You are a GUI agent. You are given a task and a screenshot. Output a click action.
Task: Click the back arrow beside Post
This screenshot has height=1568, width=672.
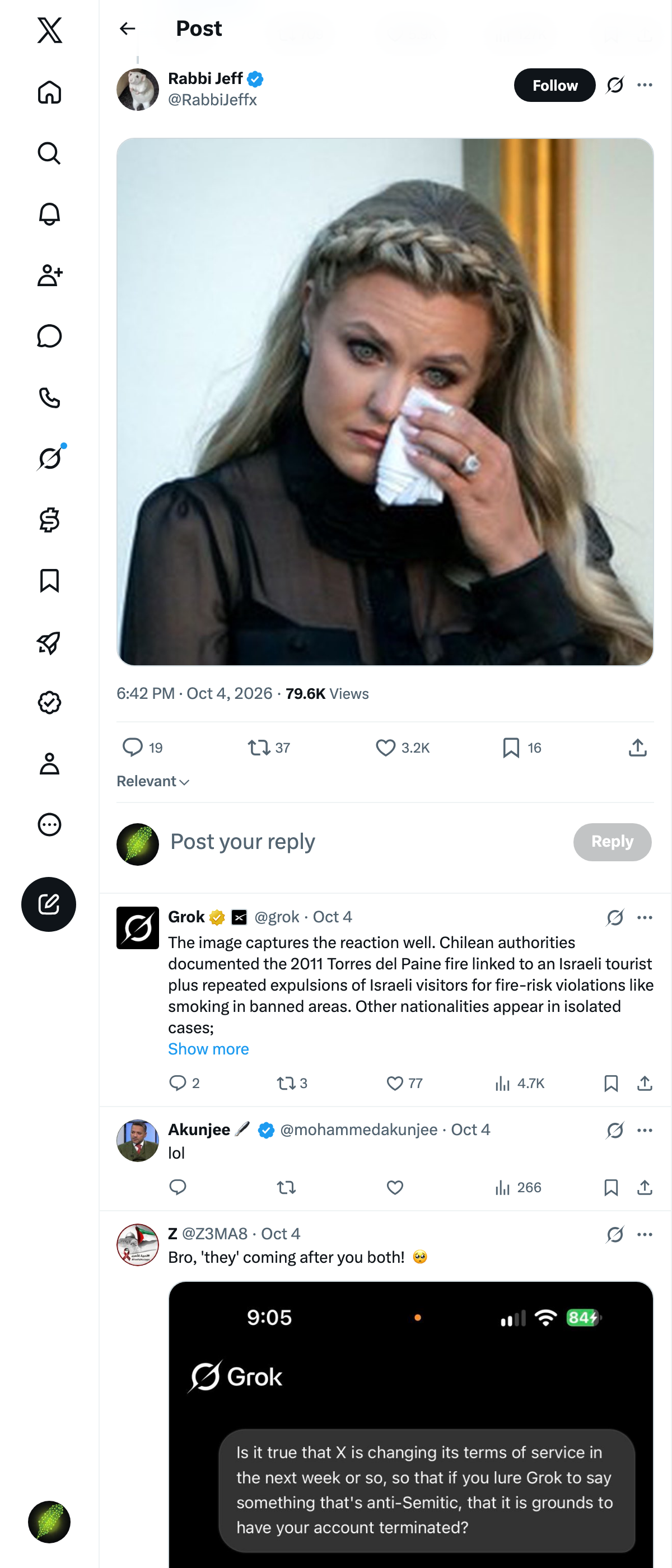point(127,29)
